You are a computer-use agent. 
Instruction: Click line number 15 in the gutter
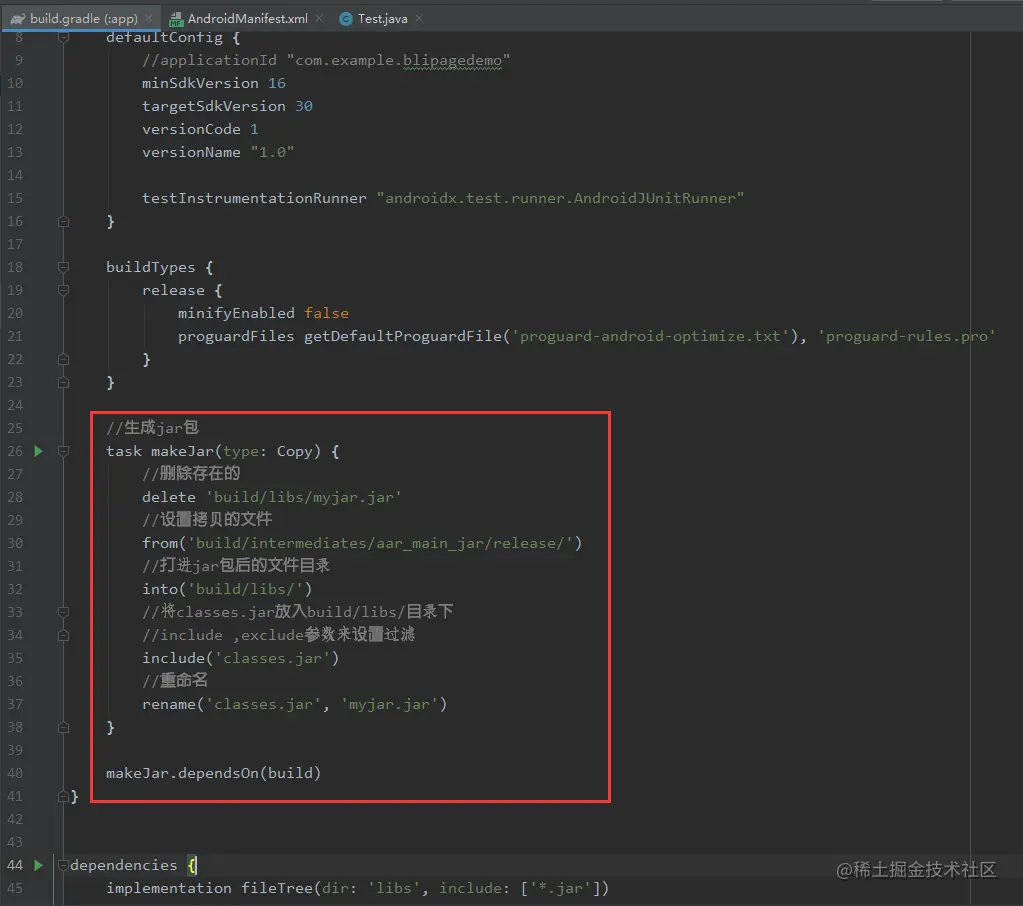coord(15,198)
